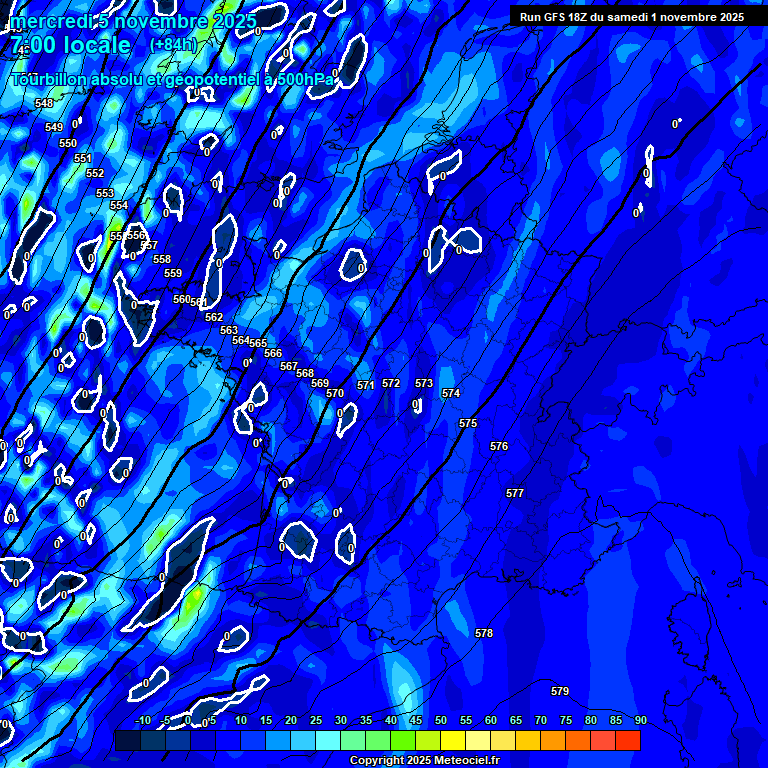
Task: Click the '(+84h)' forecast offset label
Action: click(174, 45)
